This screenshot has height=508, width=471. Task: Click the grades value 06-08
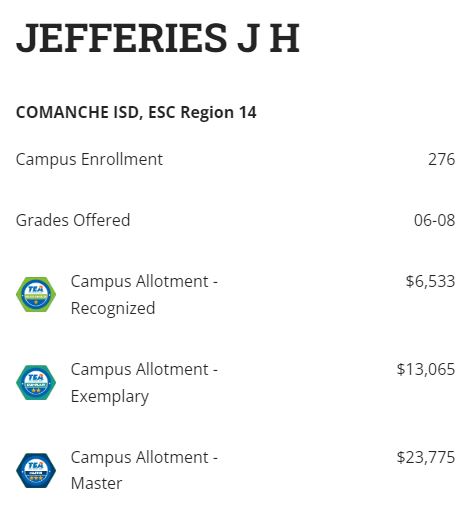(x=434, y=220)
